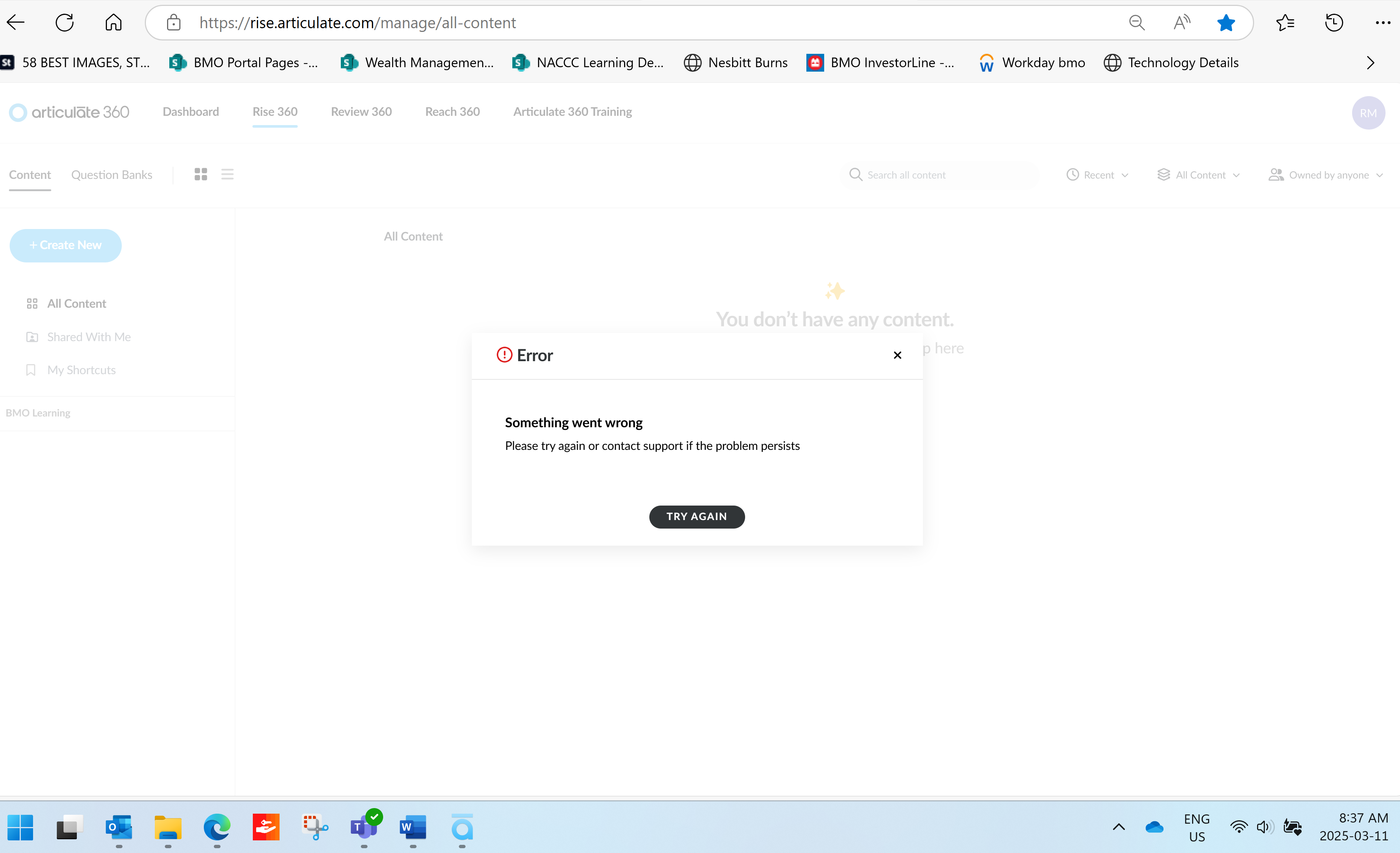Image resolution: width=1400 pixels, height=853 pixels.
Task: Close the Error dialog
Action: (x=897, y=355)
